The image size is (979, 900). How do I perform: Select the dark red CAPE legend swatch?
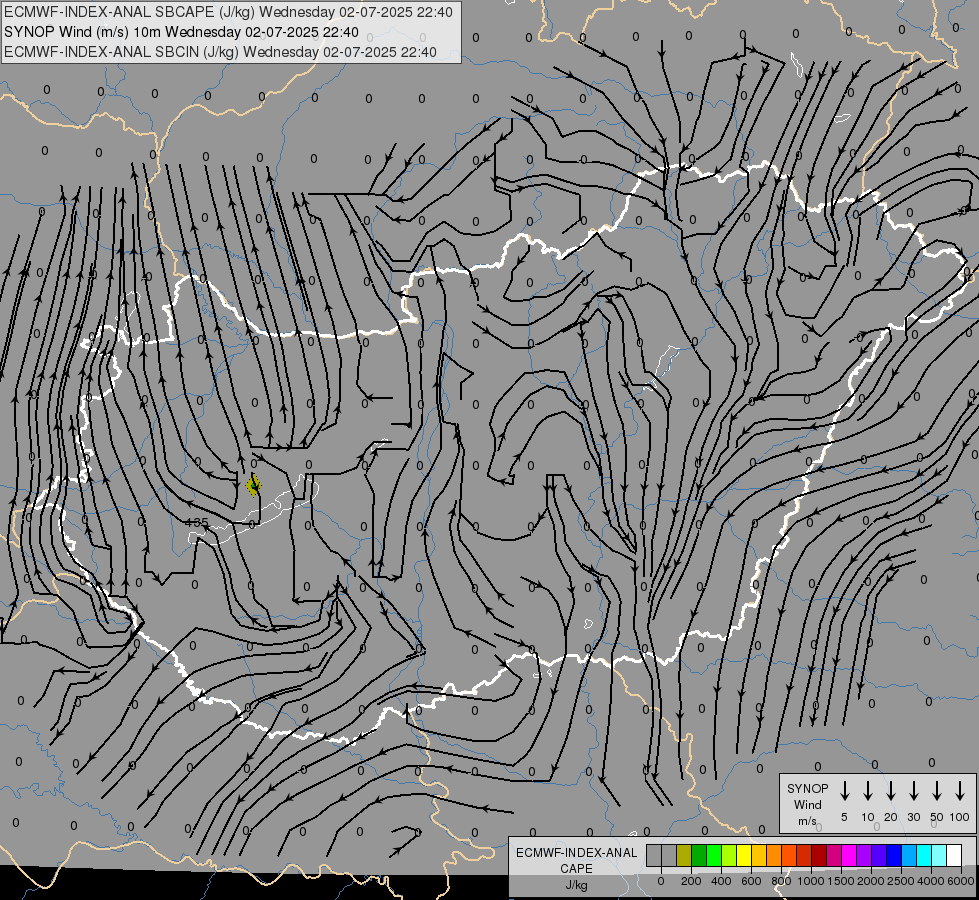(x=819, y=855)
